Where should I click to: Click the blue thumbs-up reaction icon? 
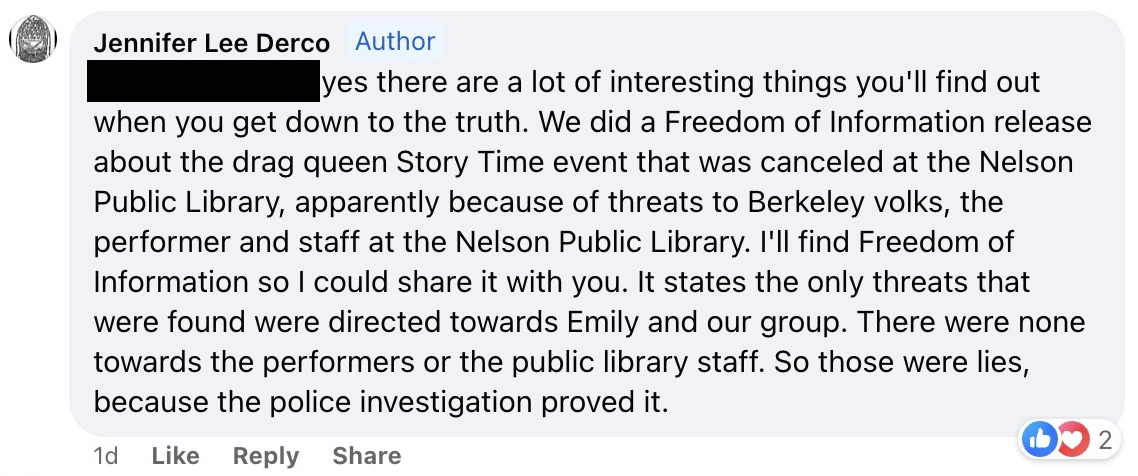tap(1038, 440)
